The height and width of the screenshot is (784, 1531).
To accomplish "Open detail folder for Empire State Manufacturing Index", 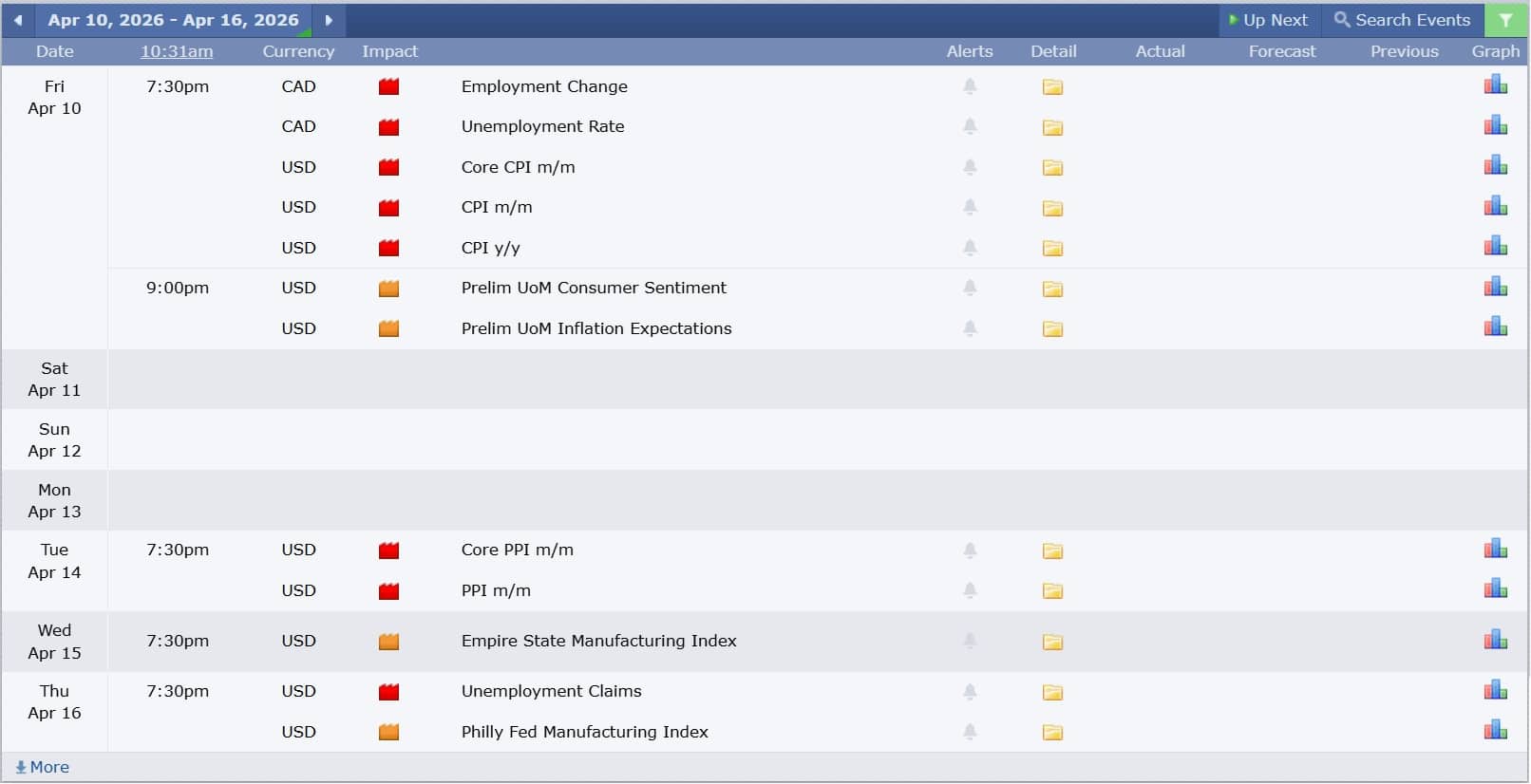I will click(1052, 642).
